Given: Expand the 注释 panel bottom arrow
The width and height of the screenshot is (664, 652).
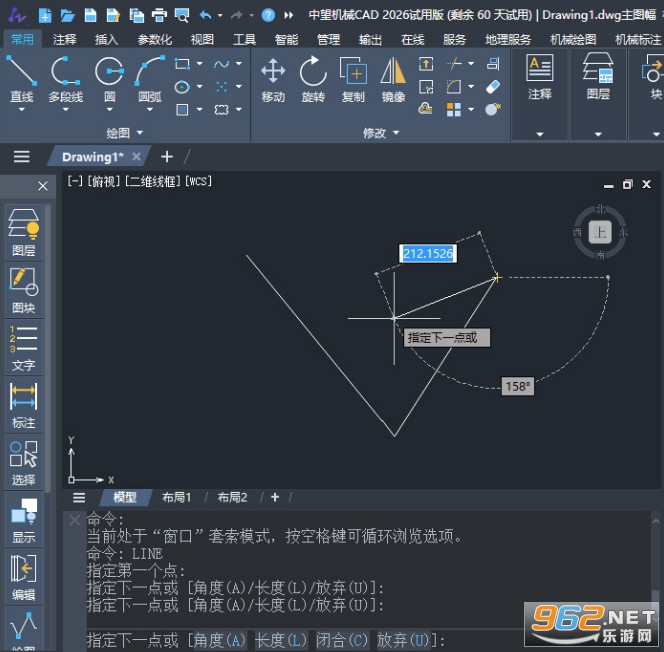Looking at the screenshot, I should click(x=540, y=135).
